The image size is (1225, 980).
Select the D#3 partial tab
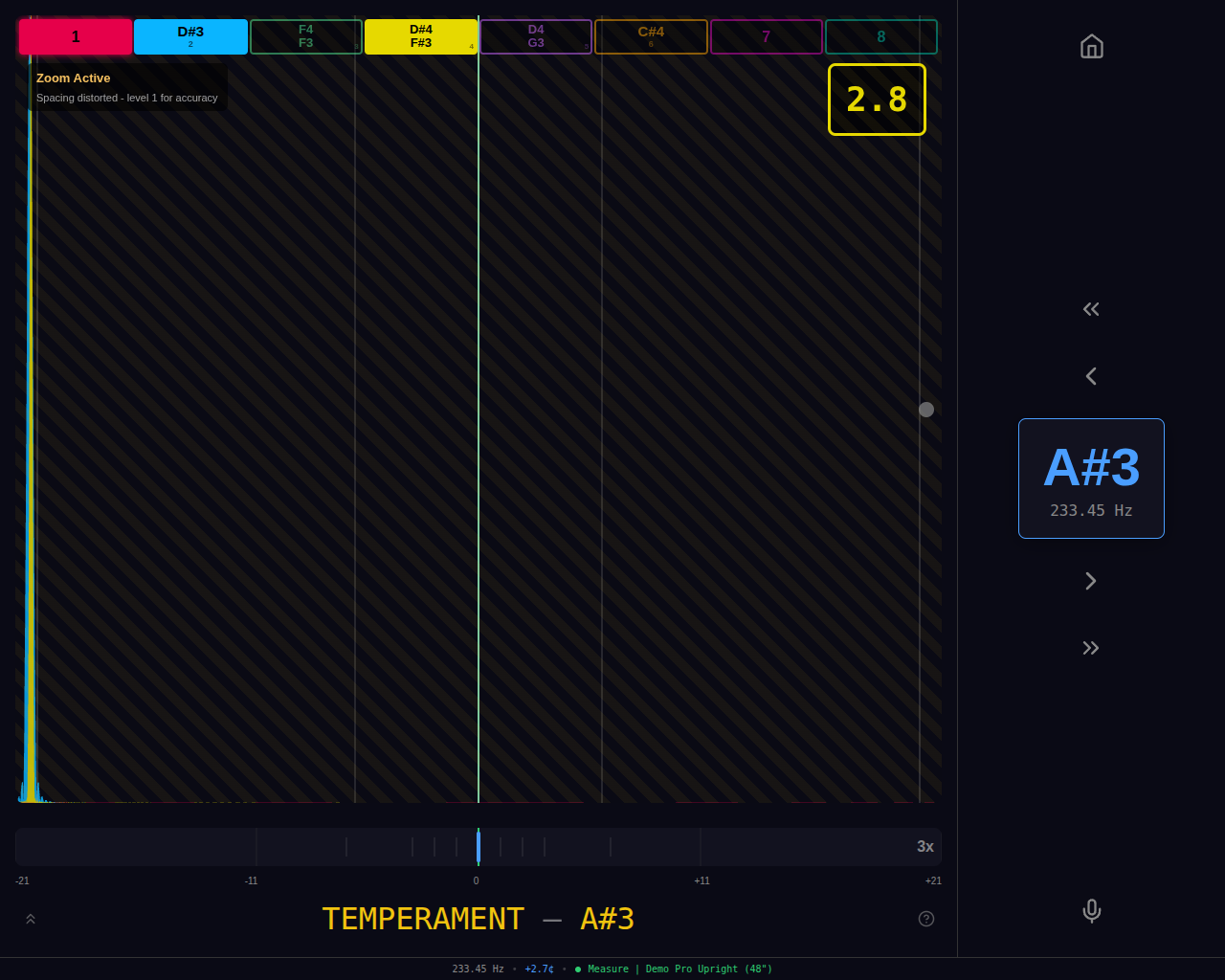pyautogui.click(x=190, y=36)
